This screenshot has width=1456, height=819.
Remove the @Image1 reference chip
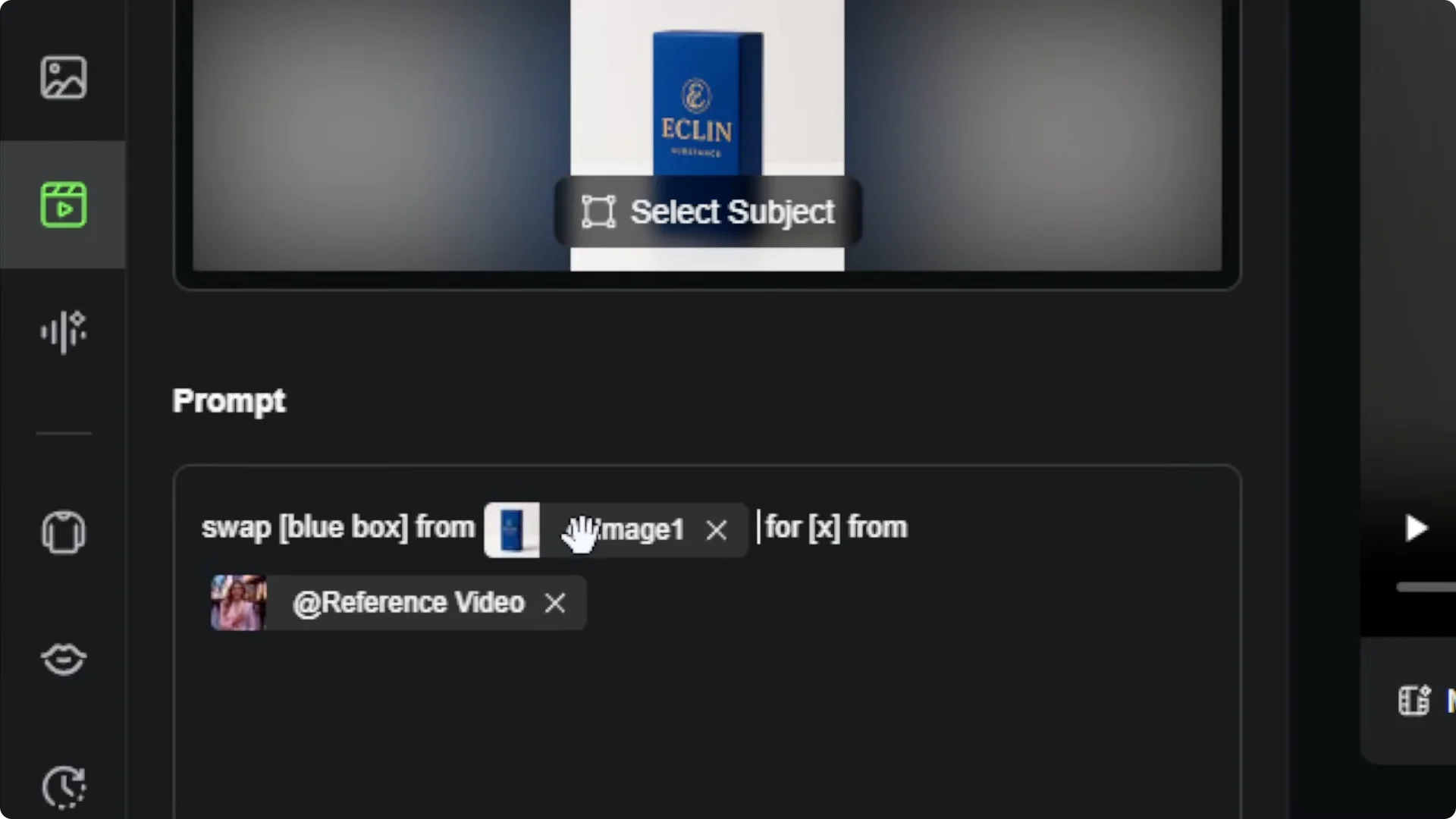point(716,529)
